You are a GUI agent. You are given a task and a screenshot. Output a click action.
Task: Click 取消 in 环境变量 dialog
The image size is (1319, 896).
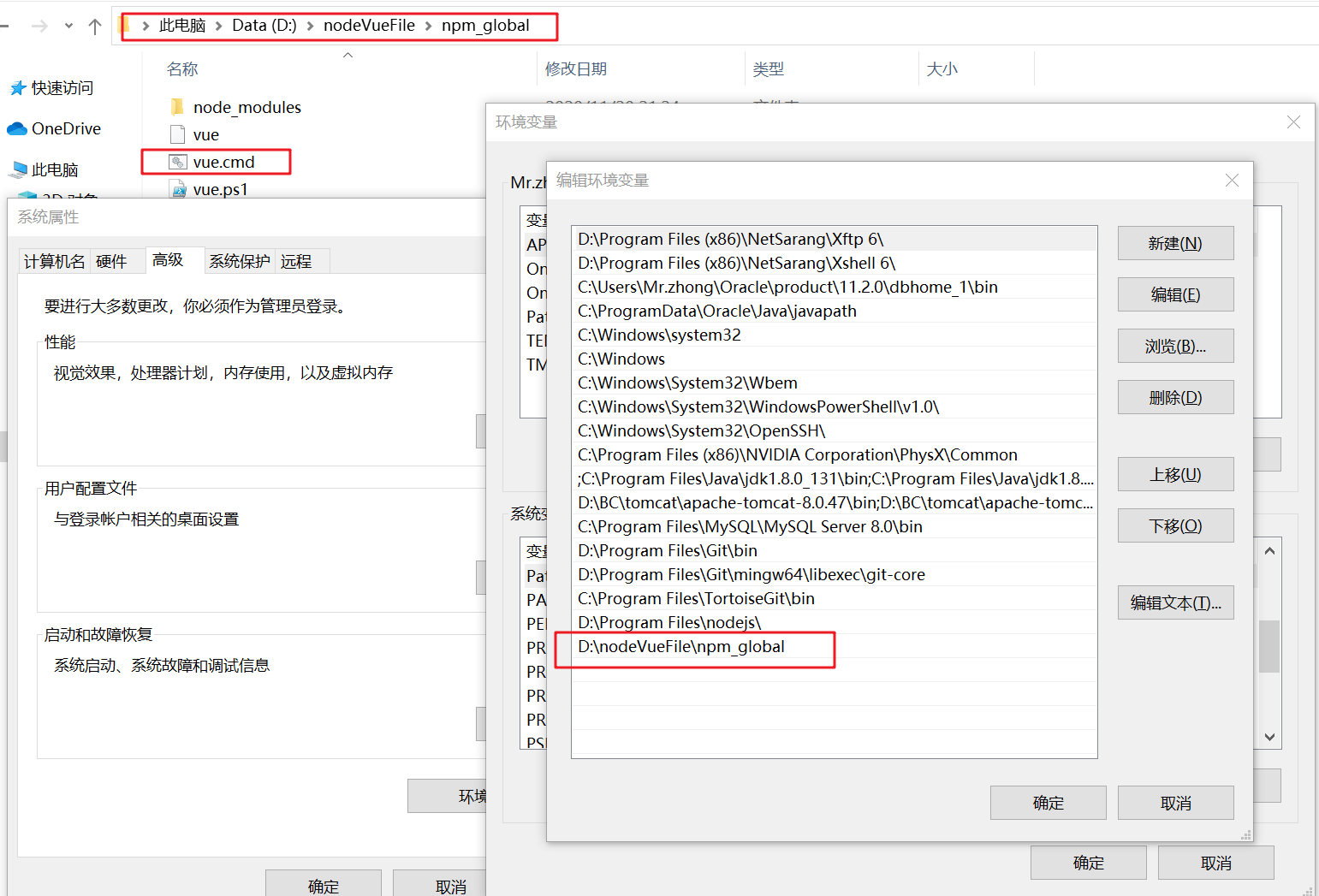[x=1215, y=863]
